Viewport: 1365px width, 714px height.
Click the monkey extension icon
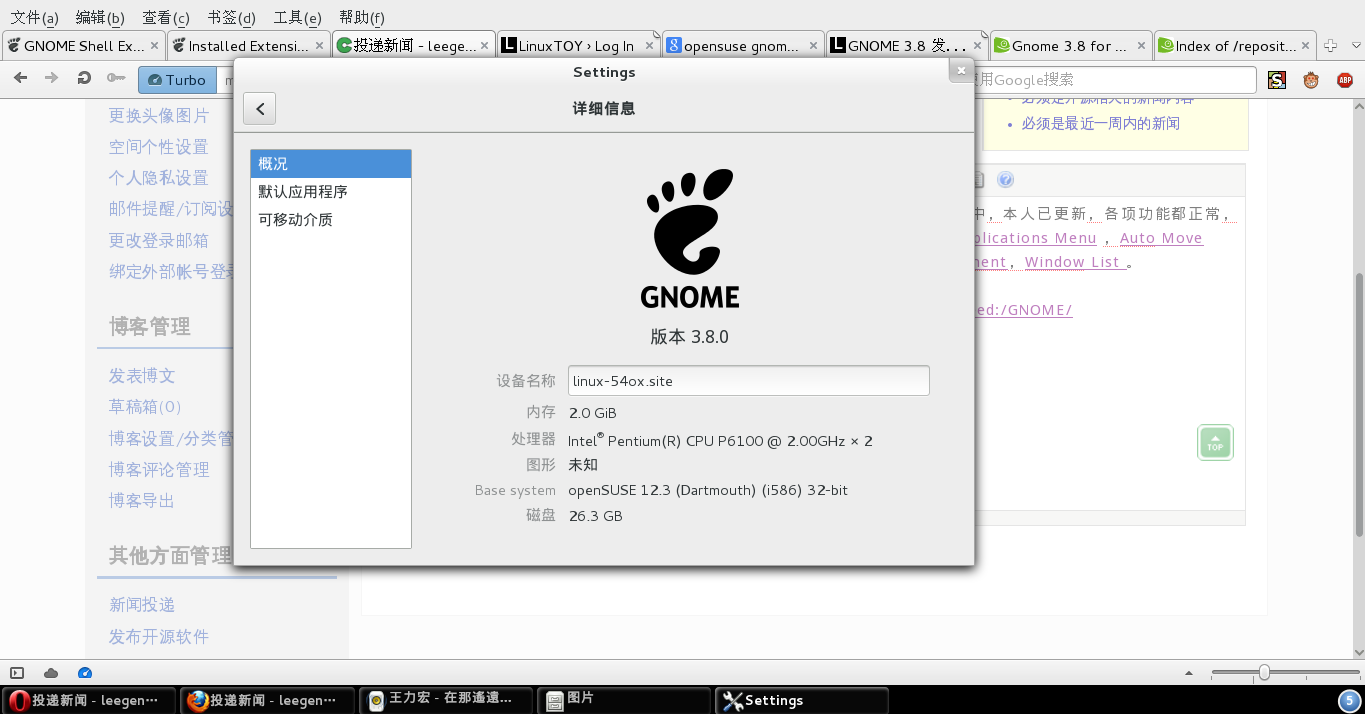click(1311, 80)
